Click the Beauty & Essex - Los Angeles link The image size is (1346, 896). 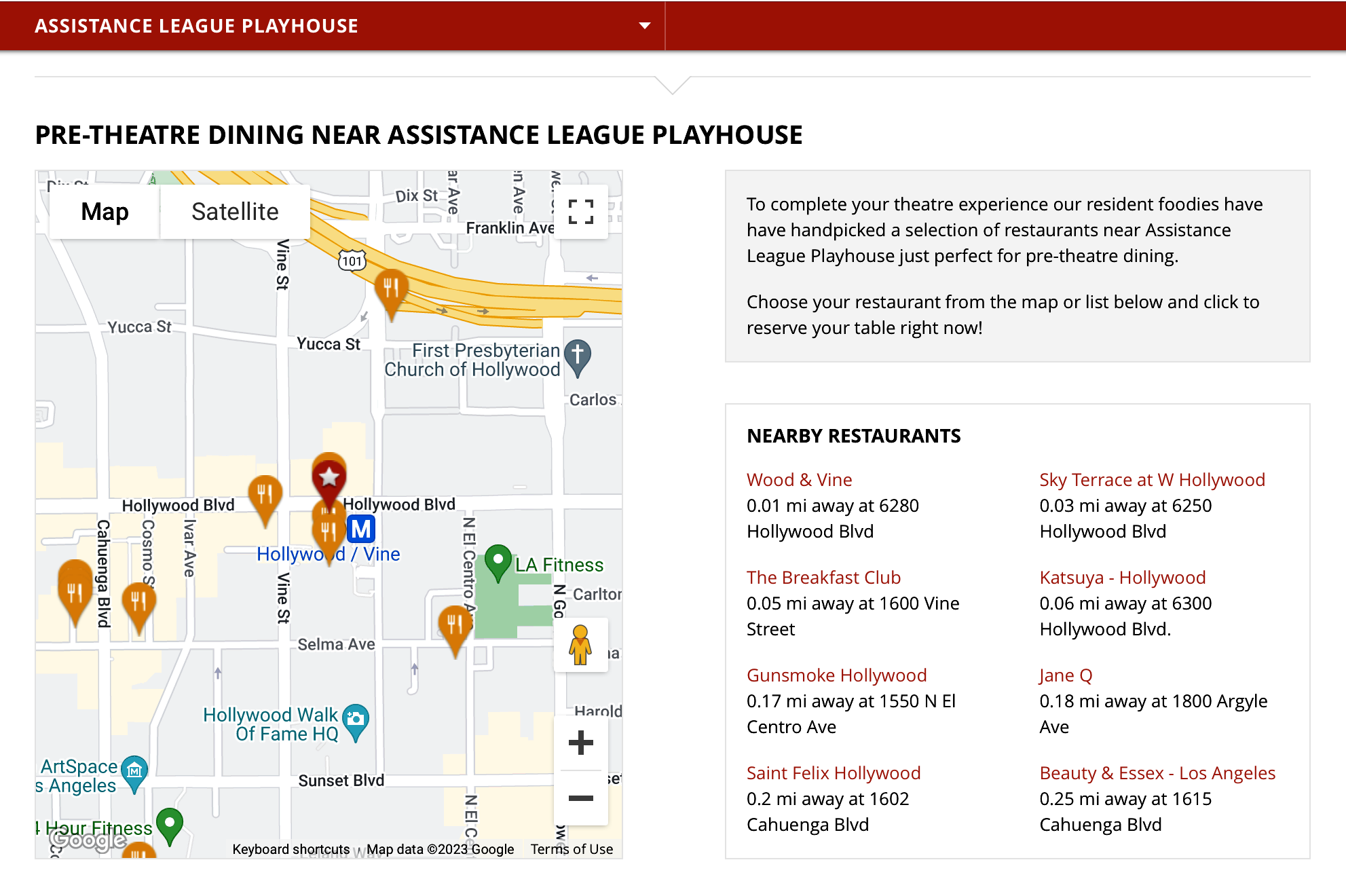tap(1157, 773)
